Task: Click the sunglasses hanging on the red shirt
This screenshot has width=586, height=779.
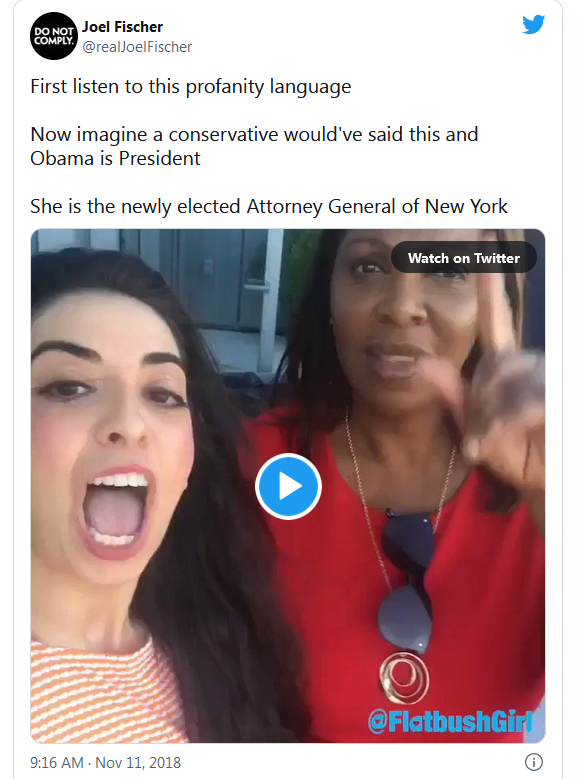Action: point(407,579)
